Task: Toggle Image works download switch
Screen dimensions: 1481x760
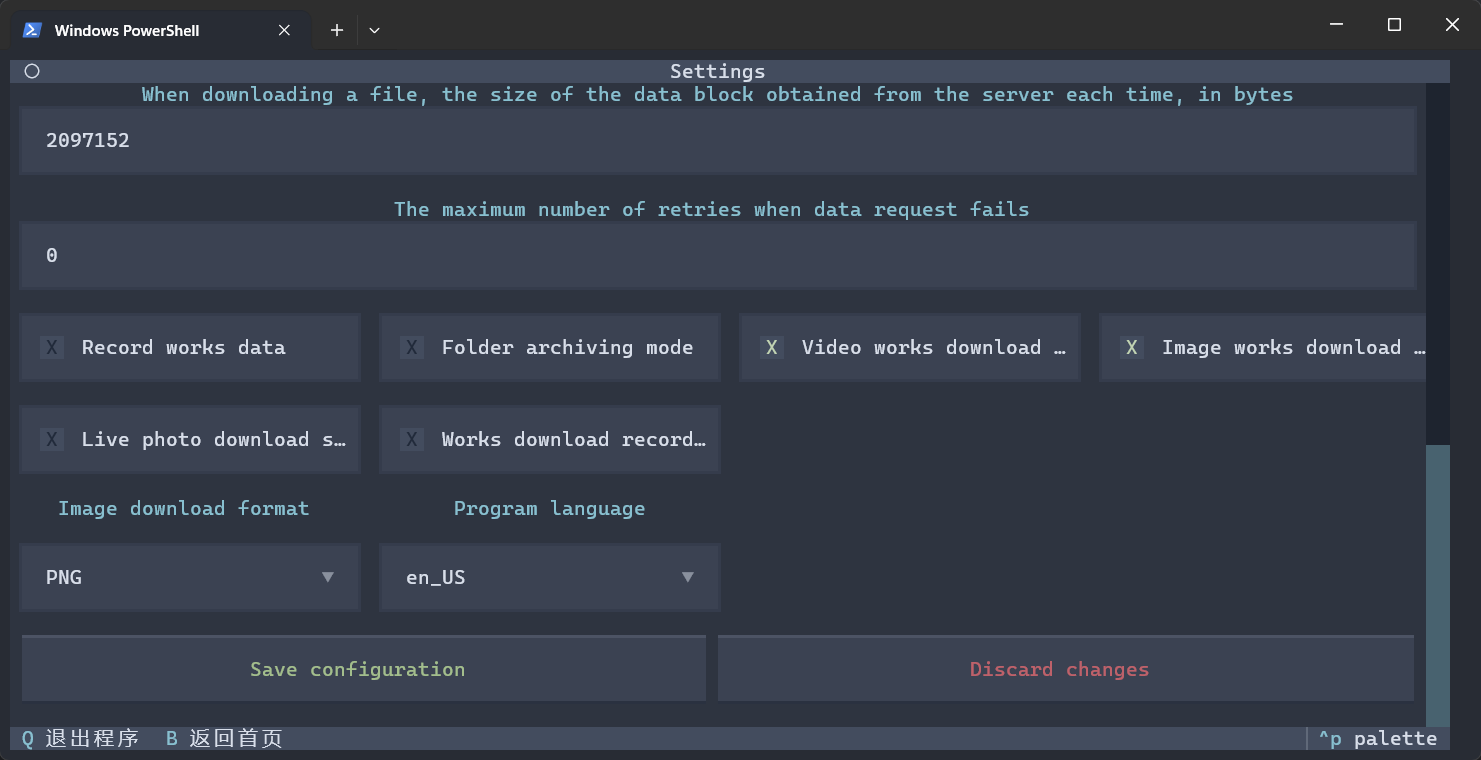Action: [1132, 347]
